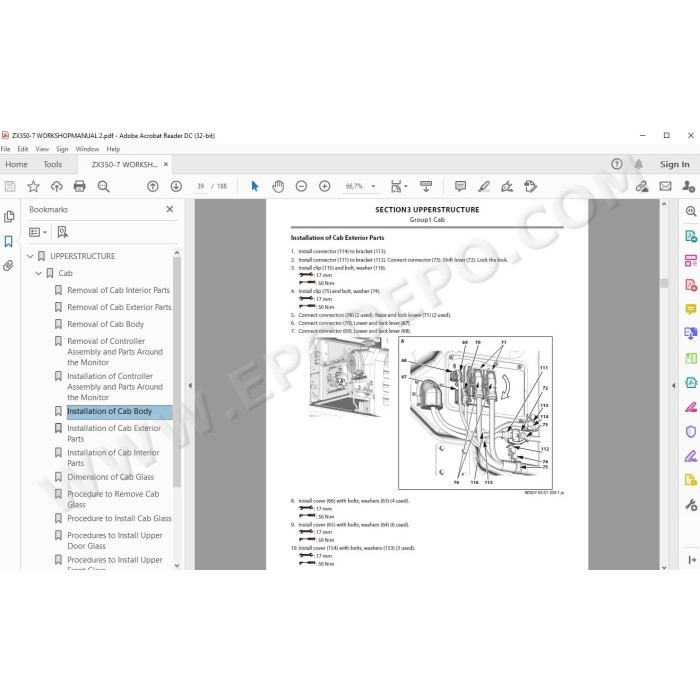Activate the Hand pan tool
Viewport: 700px width, 700px height.
tap(278, 186)
